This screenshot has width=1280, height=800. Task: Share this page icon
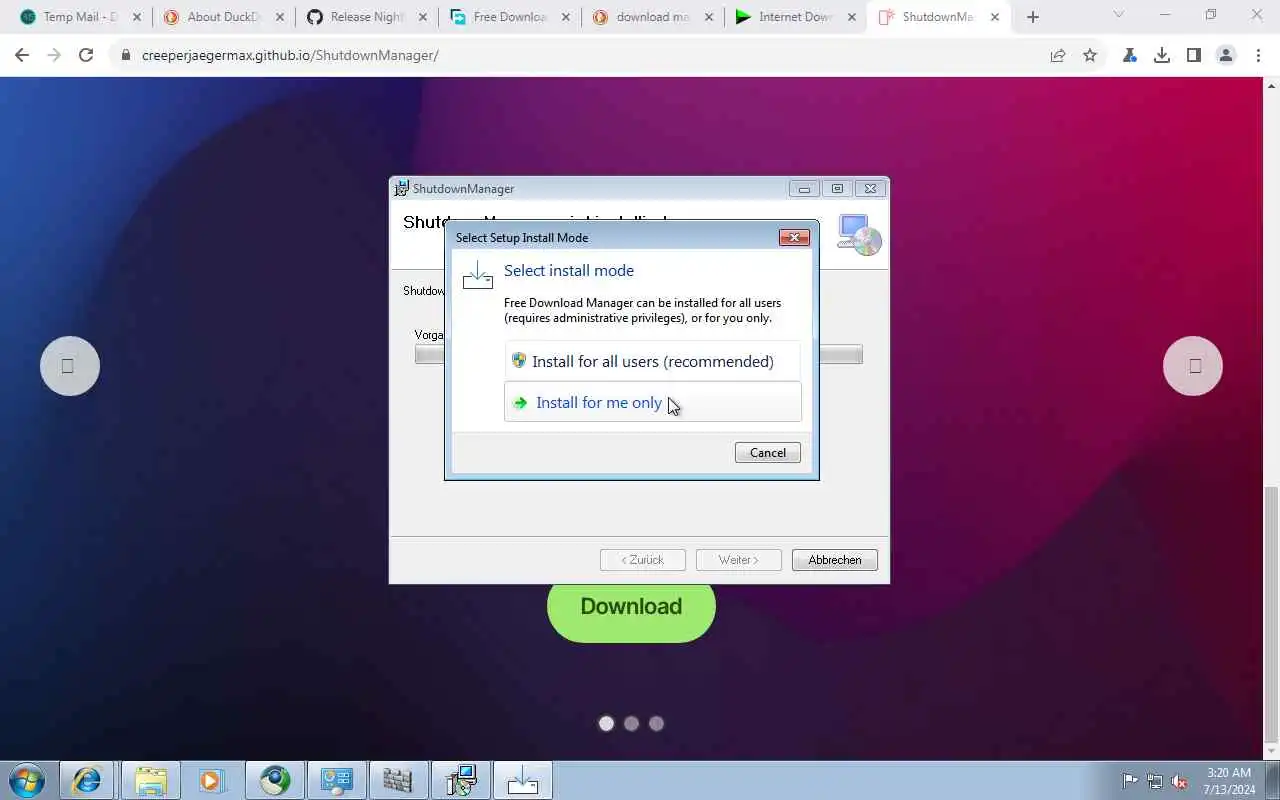pos(1058,56)
